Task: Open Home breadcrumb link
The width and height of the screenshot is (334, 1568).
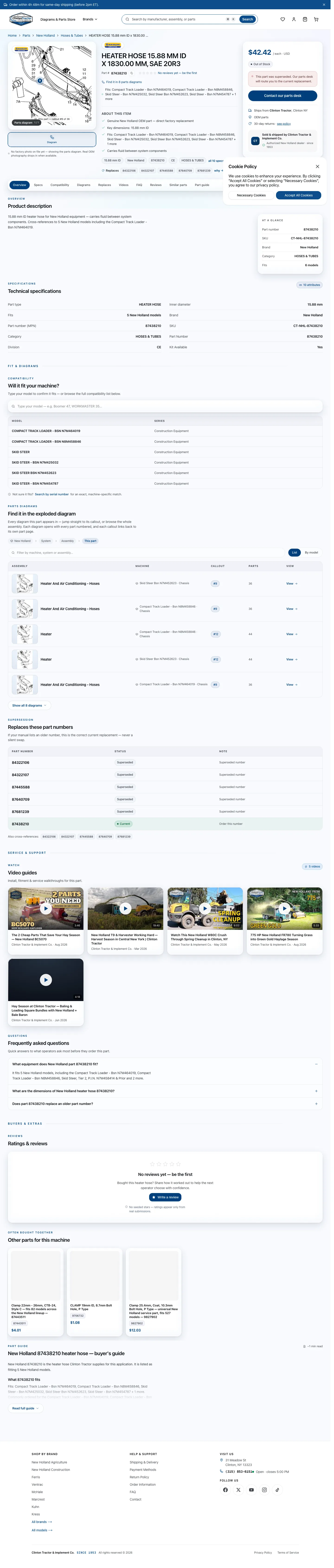Action: (x=12, y=35)
